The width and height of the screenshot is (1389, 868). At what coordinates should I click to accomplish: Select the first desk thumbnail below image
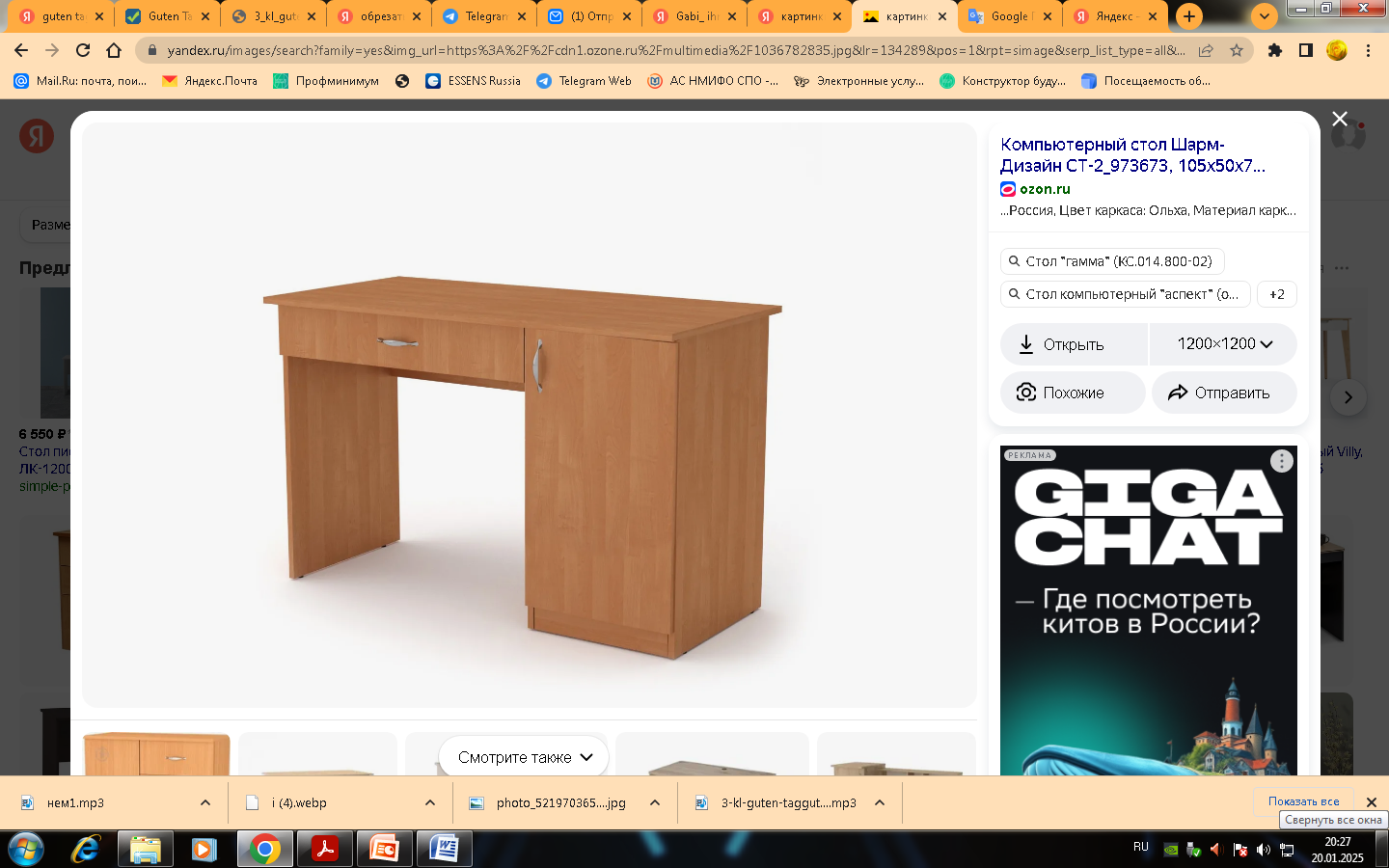(156, 754)
